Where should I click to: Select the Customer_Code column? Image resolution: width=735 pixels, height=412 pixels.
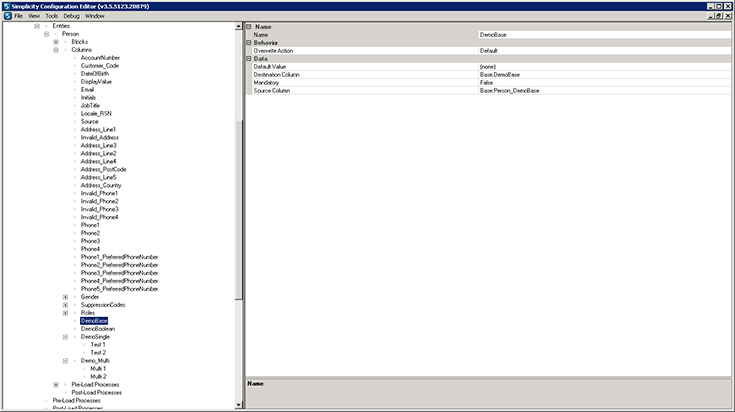point(100,66)
